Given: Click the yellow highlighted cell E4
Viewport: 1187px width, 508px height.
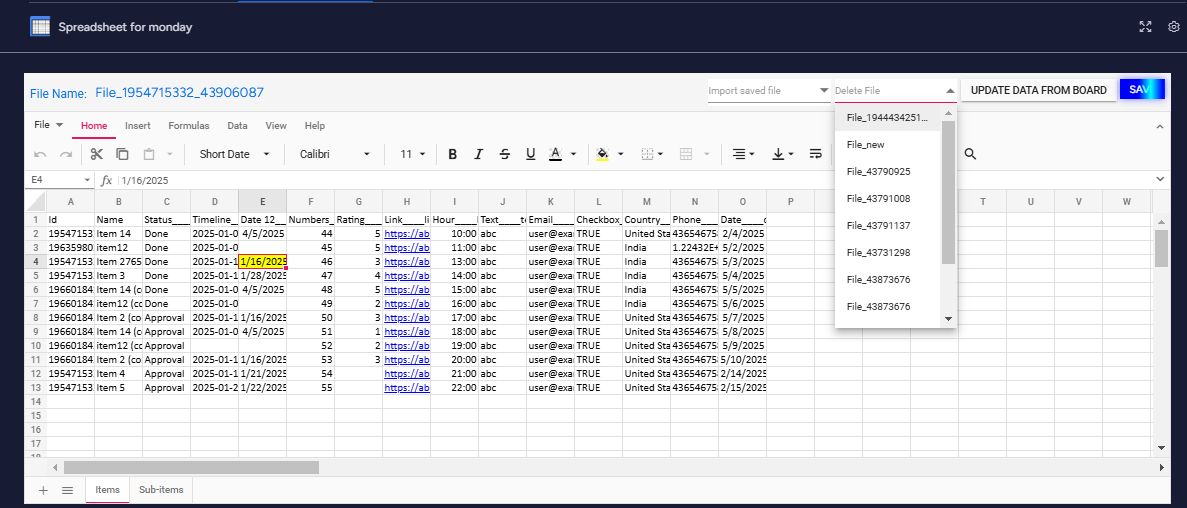Looking at the screenshot, I should pyautogui.click(x=263, y=262).
